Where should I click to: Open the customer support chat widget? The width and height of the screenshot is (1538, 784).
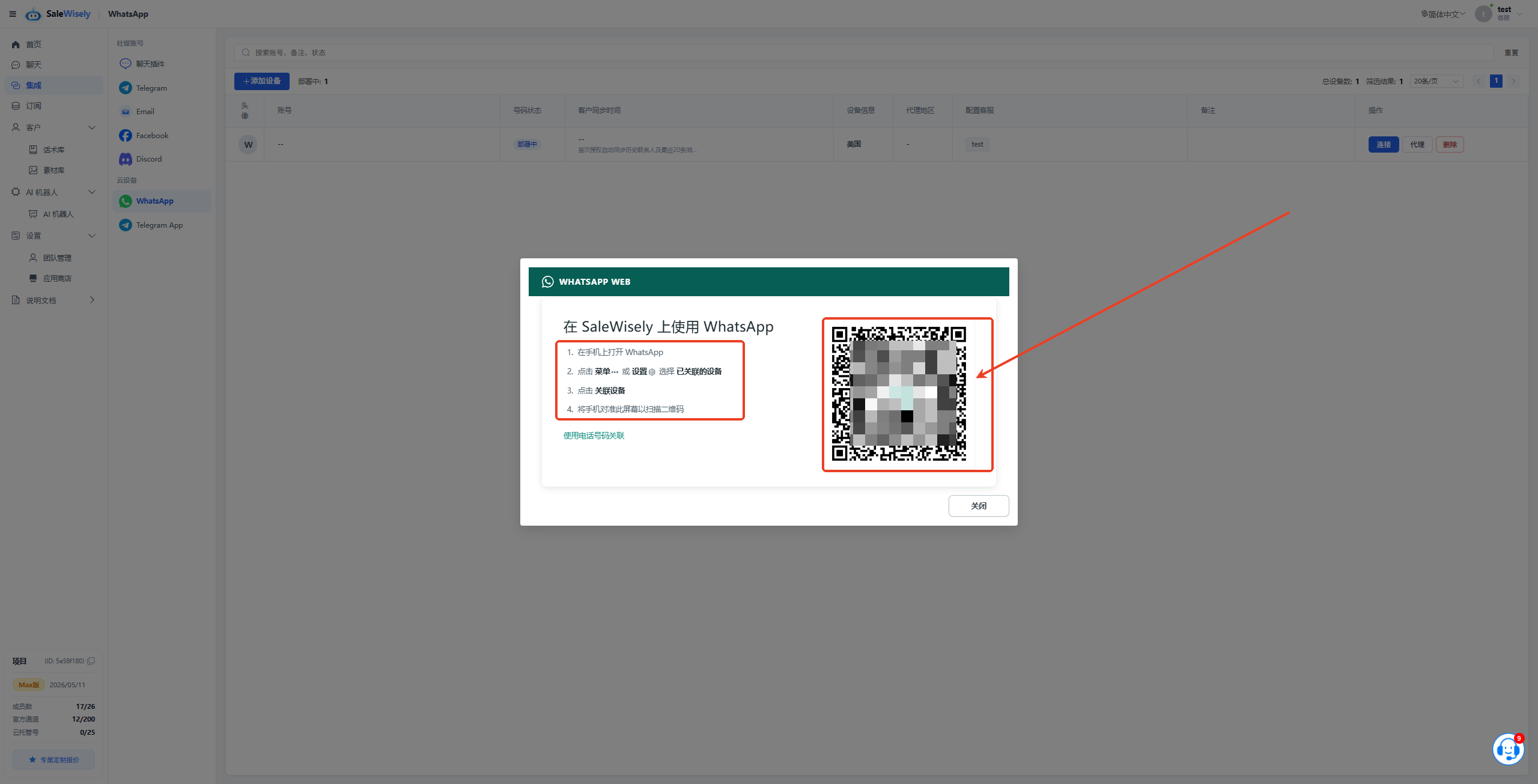point(1508,749)
